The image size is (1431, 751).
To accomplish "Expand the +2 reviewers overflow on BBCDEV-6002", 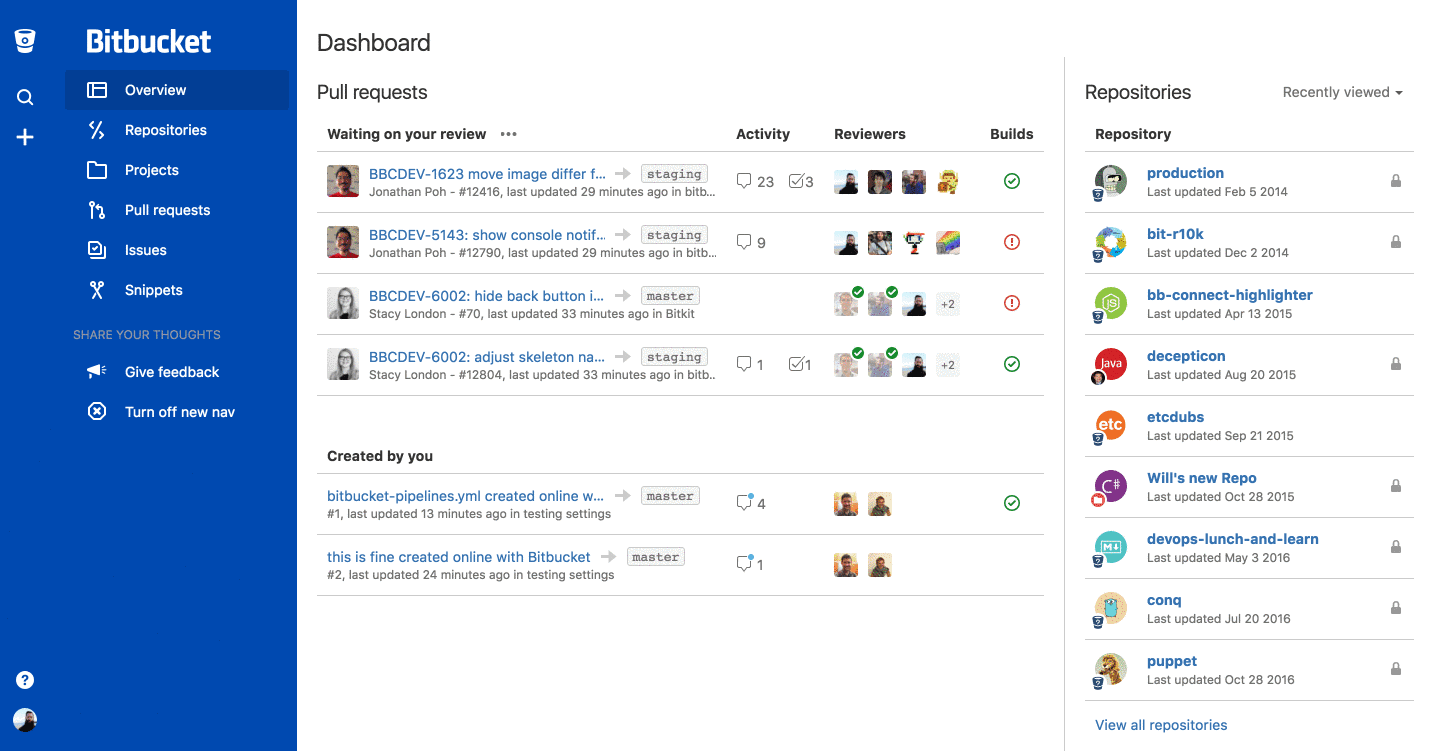I will (x=947, y=303).
